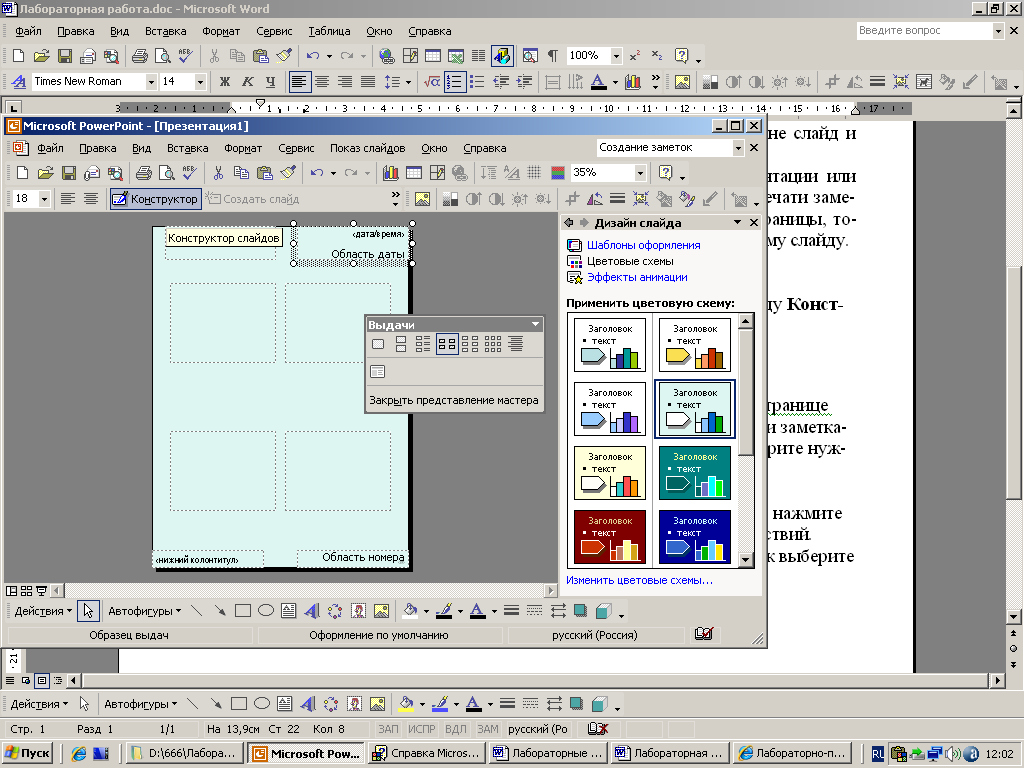Click PowerPoint Cut scissors icon
The height and width of the screenshot is (768, 1024).
click(218, 173)
